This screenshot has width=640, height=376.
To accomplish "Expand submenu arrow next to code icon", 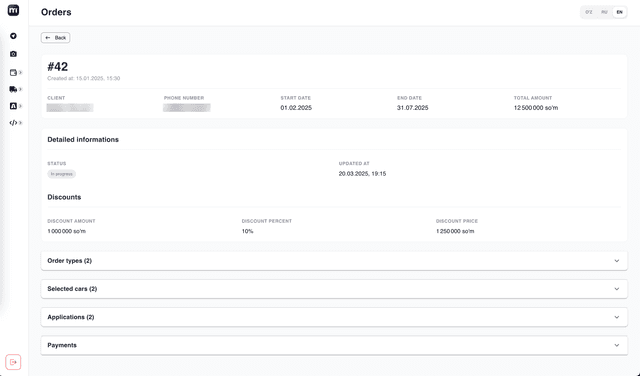I will (x=20, y=122).
